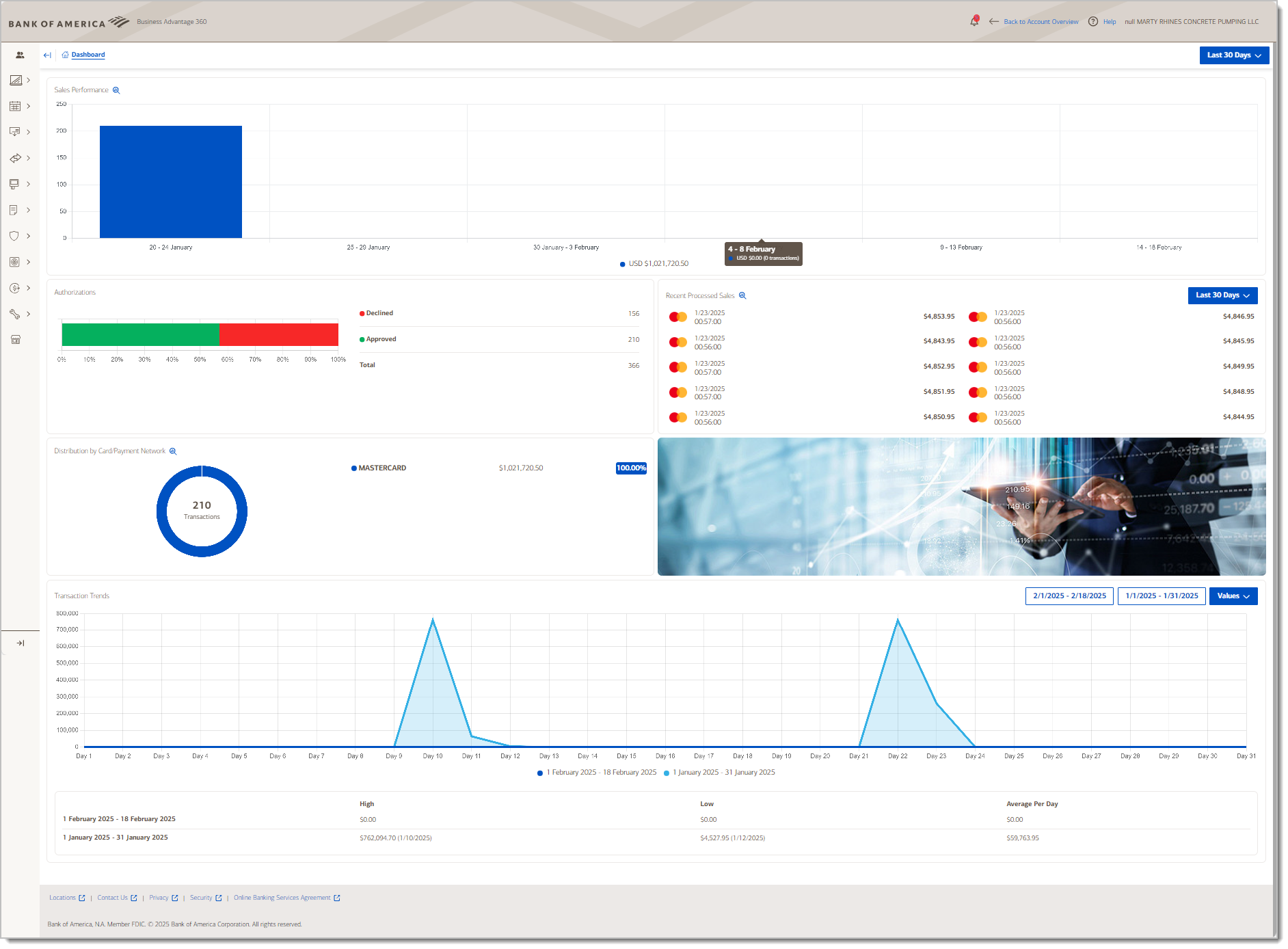Select the 2/1/2025 - 2/18/2025 date range
Screen dimensions: 1288x949
1069,596
